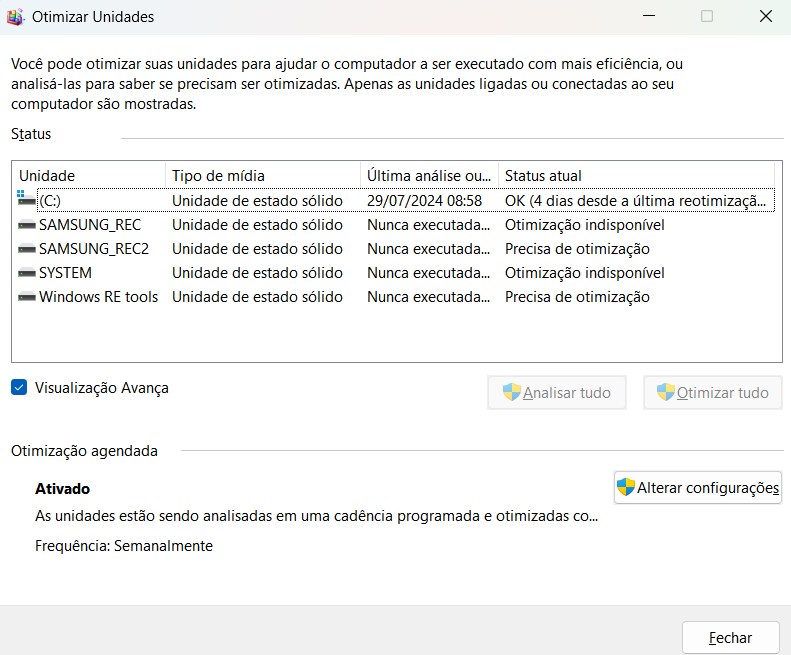This screenshot has width=791, height=655.
Task: Click Precisa de otimização in SAMSUNG_REC2 row
Action: pos(577,249)
